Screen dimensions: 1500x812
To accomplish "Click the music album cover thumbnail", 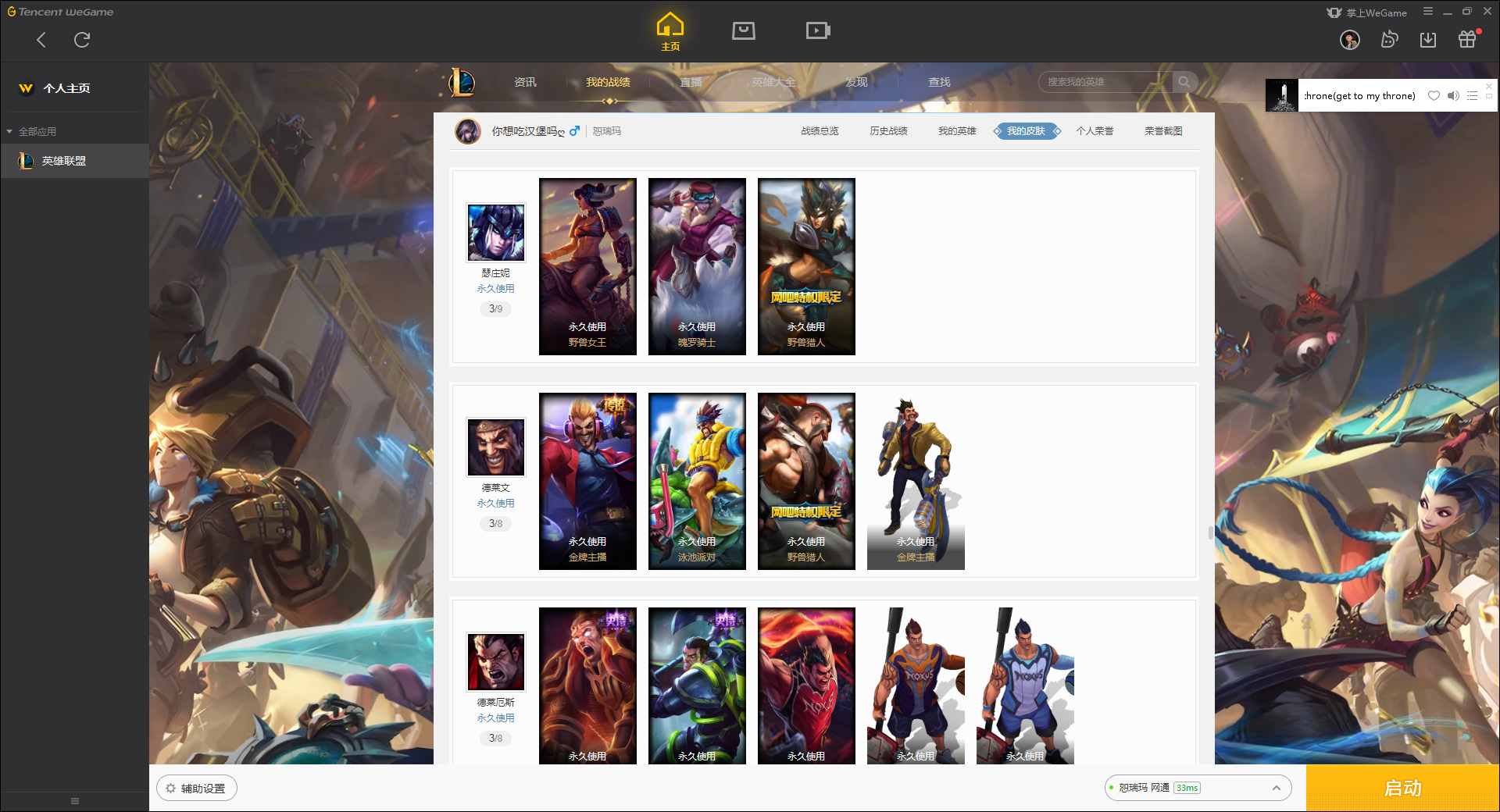I will (x=1282, y=95).
